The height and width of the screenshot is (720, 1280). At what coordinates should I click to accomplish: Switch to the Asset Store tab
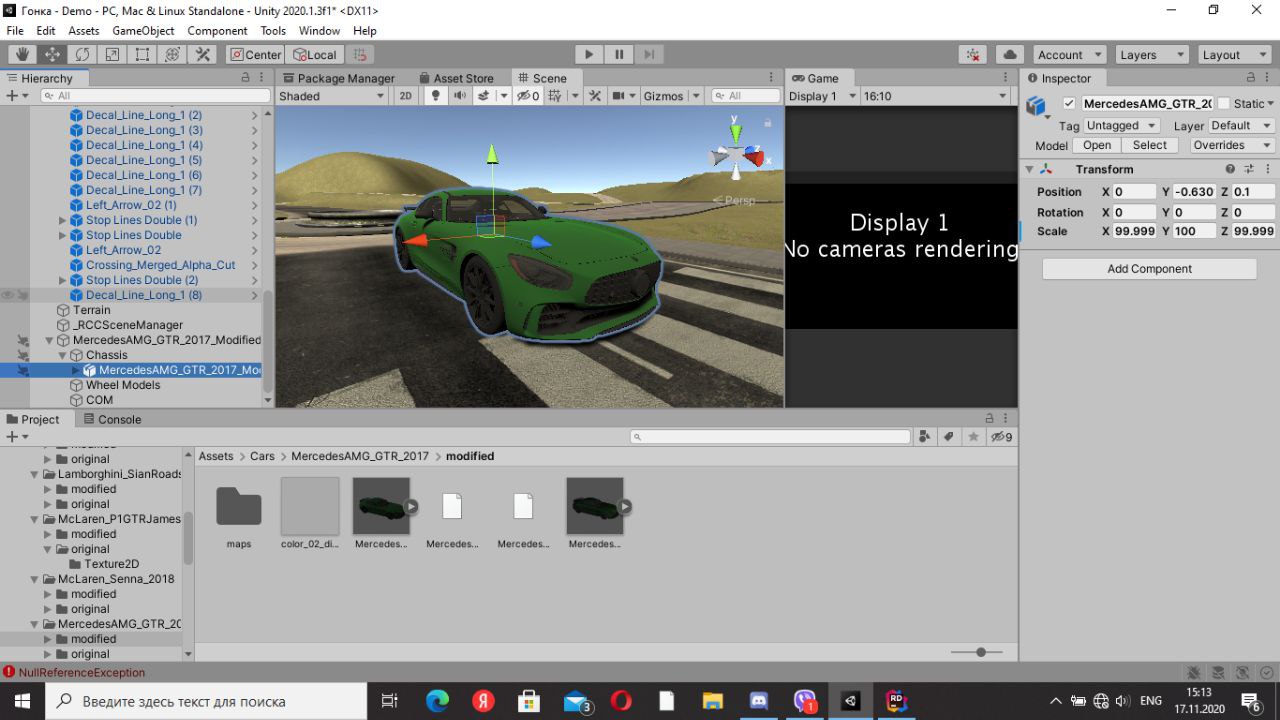(455, 78)
